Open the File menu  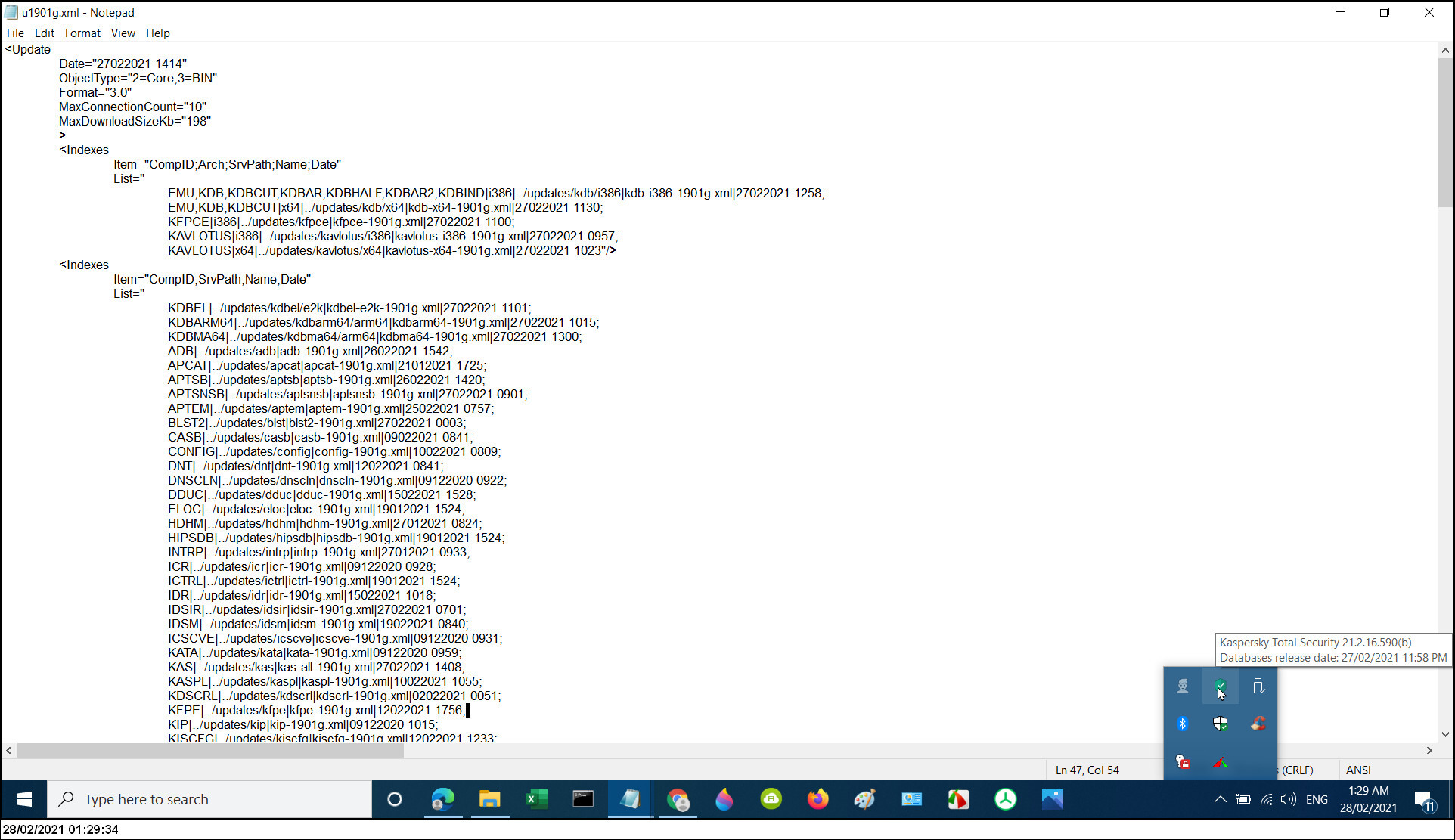pyautogui.click(x=15, y=33)
